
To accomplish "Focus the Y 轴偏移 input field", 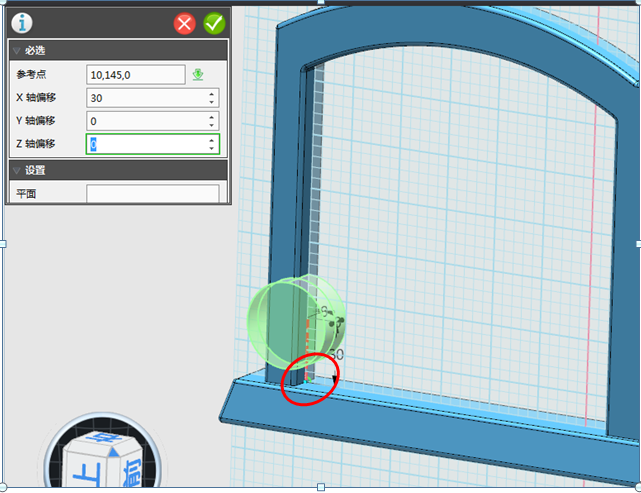I will click(x=145, y=121).
